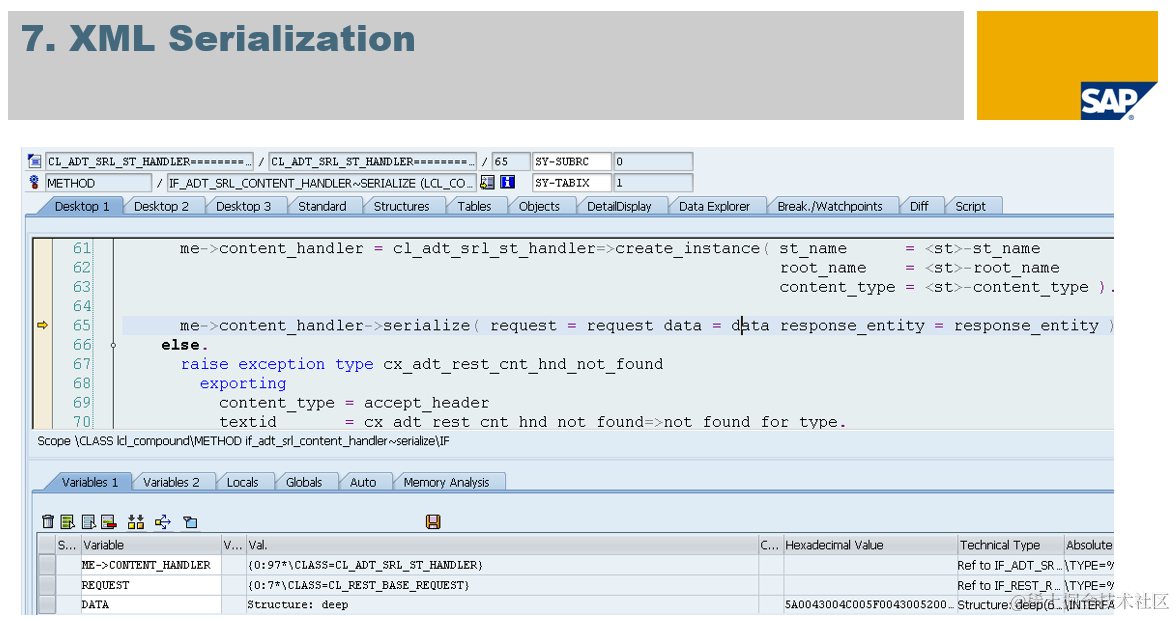The height and width of the screenshot is (618, 1176).
Task: Click the 'exporting' keyword on line 68
Action: (x=243, y=384)
